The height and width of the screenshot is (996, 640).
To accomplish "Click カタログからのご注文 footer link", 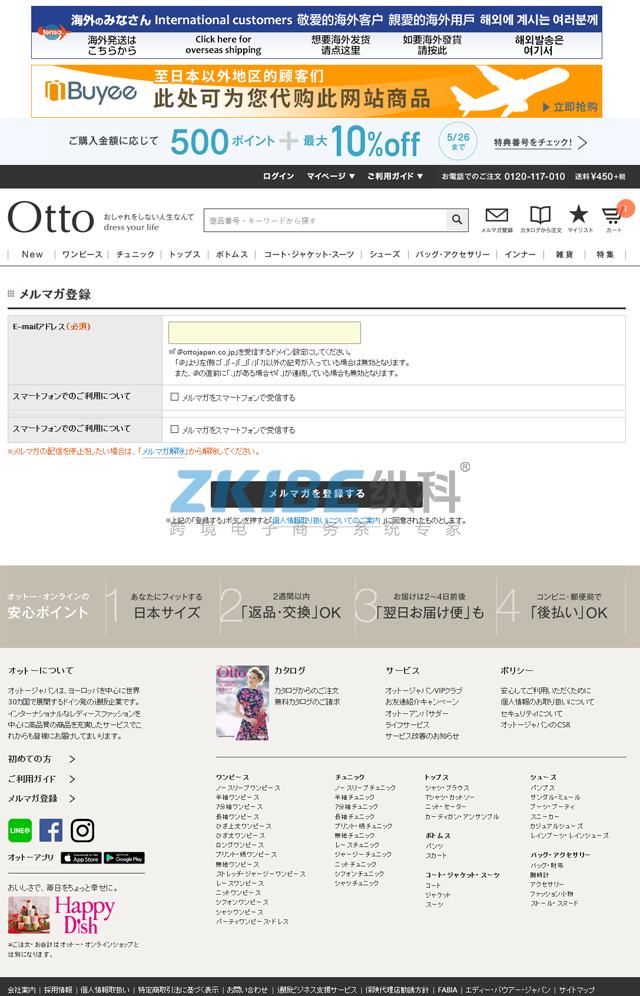I will click(306, 690).
